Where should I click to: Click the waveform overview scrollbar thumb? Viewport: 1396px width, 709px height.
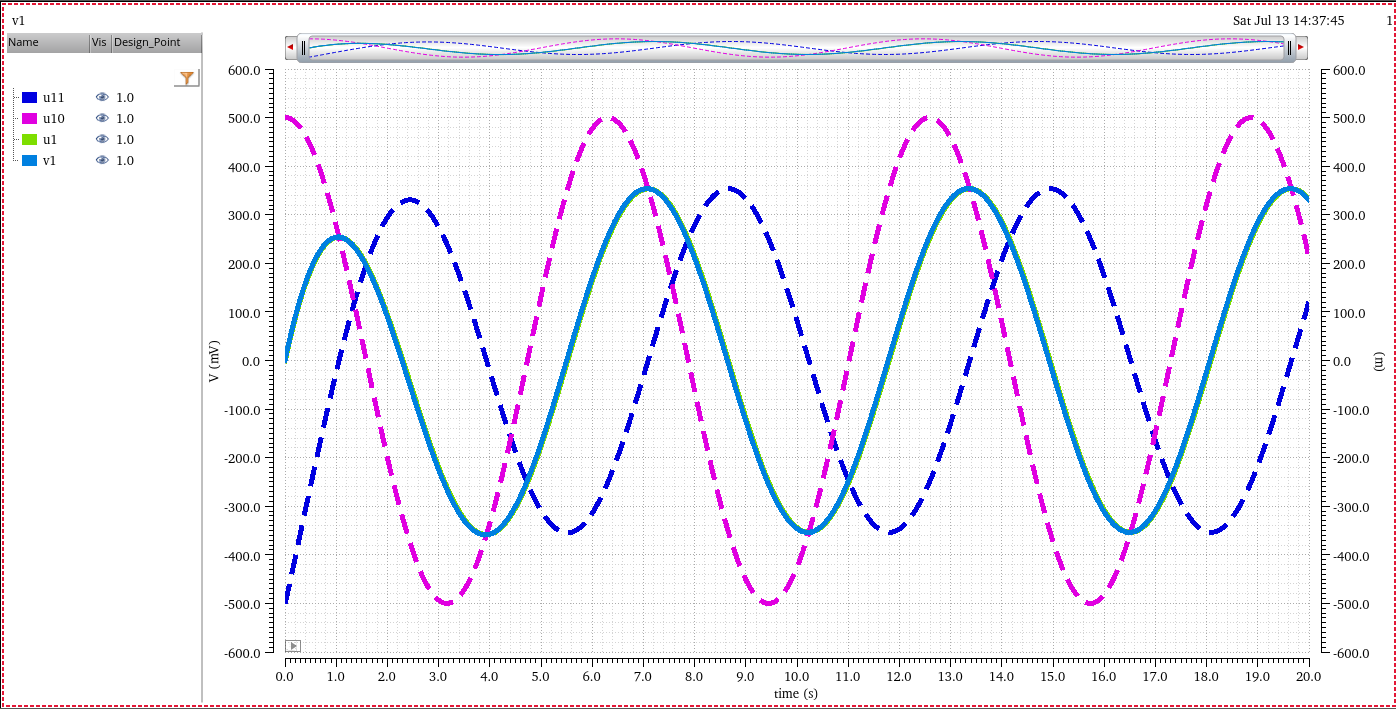point(795,47)
